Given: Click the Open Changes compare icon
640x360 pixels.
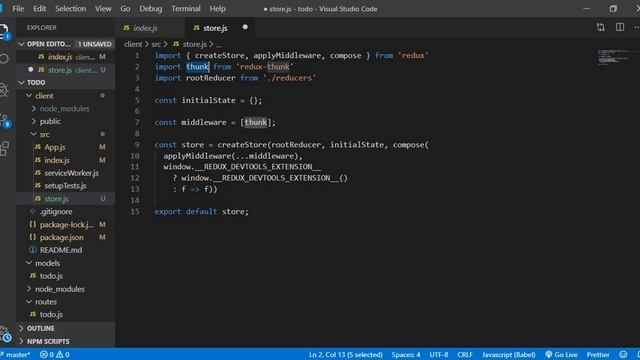Looking at the screenshot, I should (600, 27).
